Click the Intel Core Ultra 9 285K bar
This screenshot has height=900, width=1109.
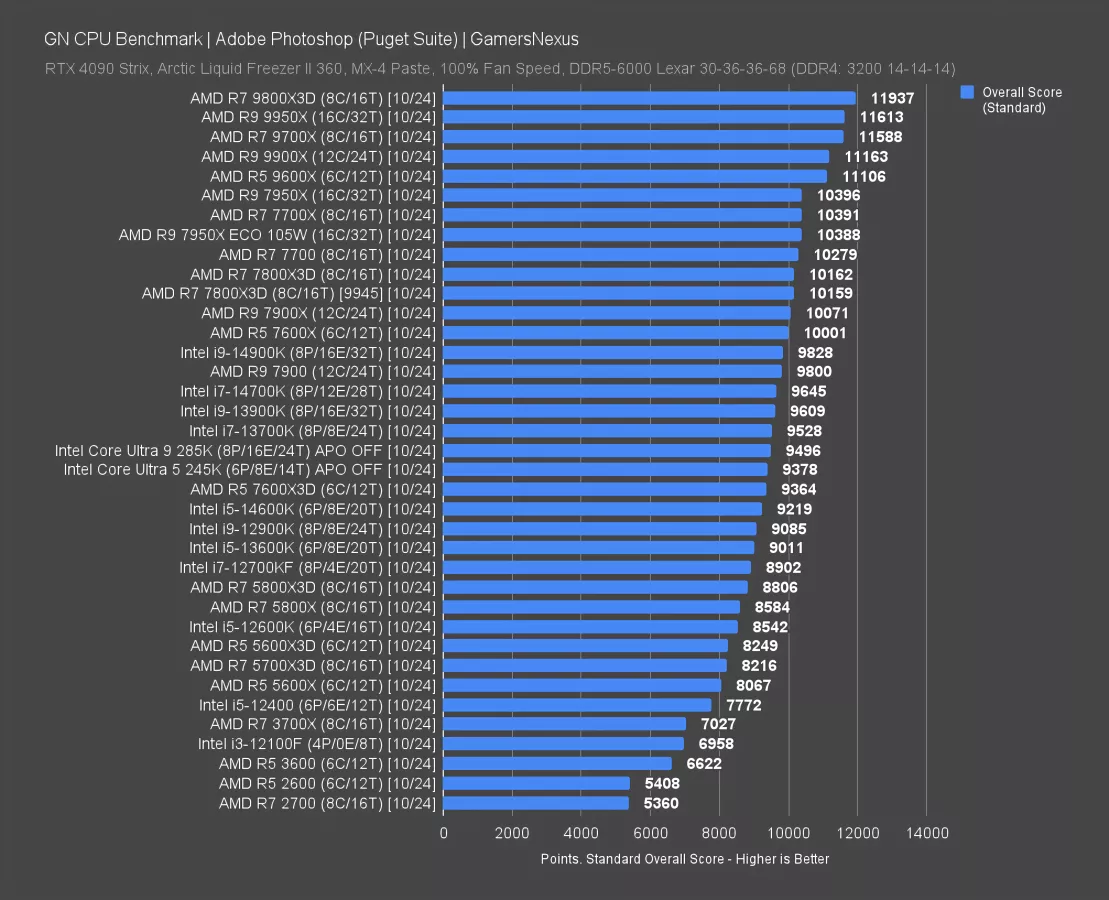click(606, 450)
